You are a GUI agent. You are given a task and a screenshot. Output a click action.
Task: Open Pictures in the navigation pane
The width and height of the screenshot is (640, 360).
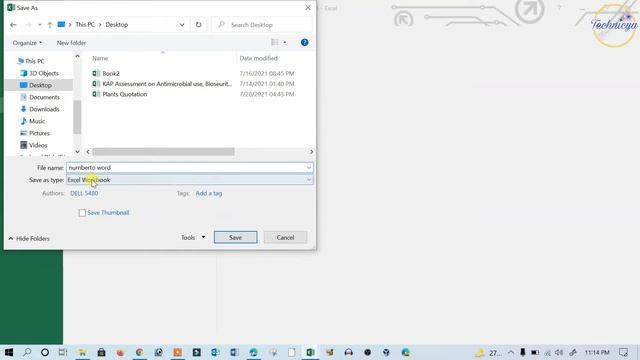(35, 133)
